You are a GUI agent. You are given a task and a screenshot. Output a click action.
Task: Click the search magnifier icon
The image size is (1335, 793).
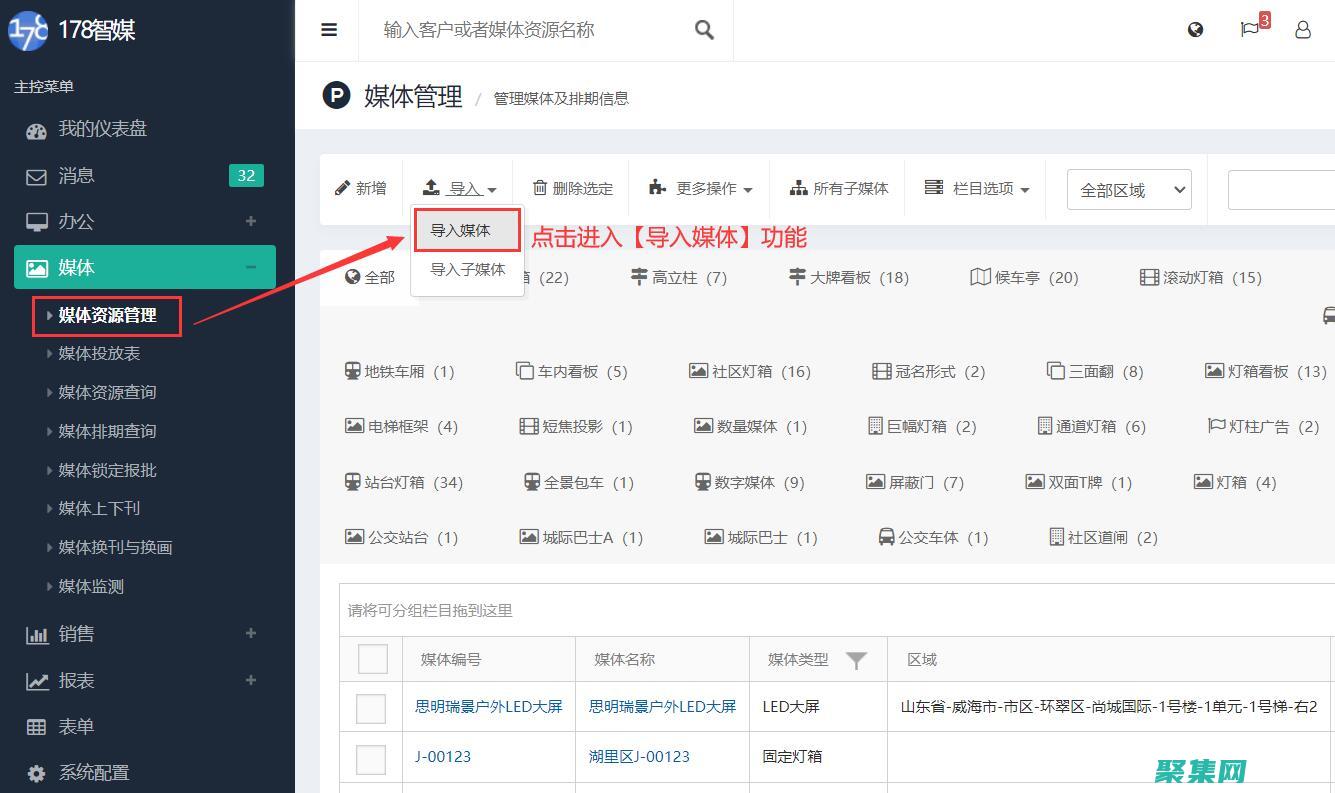(x=704, y=30)
